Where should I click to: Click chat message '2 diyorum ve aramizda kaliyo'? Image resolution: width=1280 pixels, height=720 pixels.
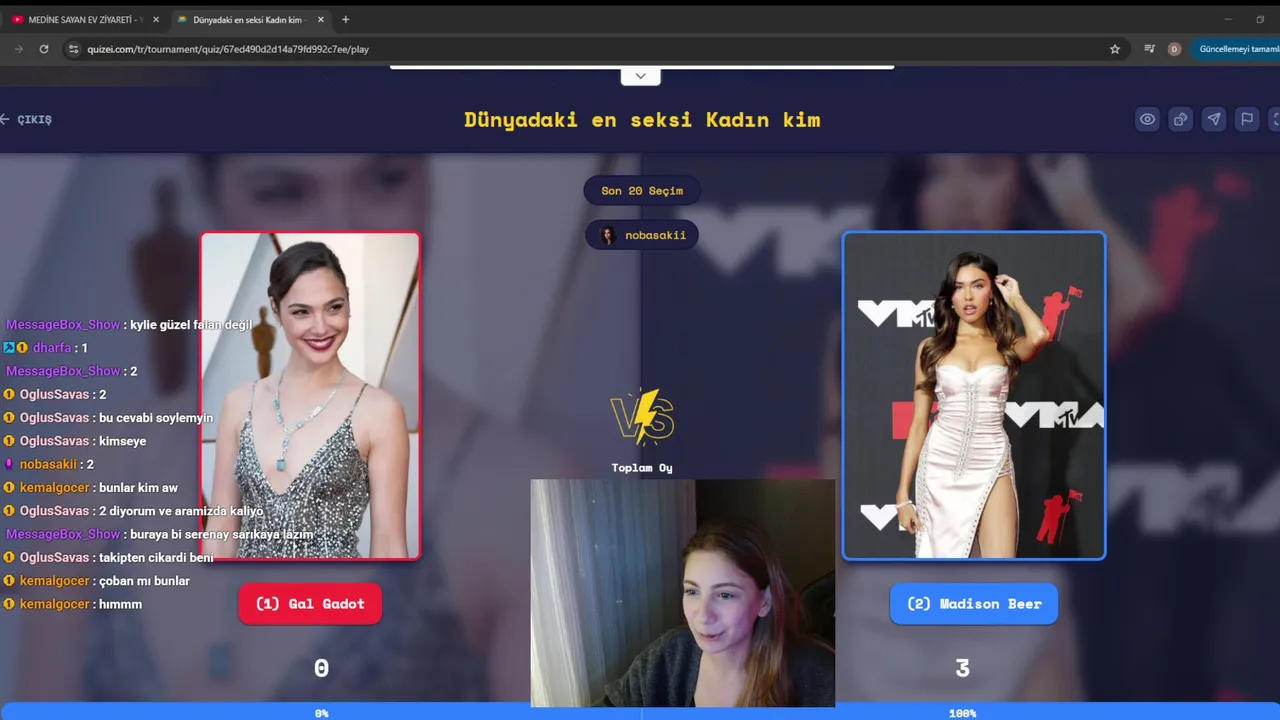pos(181,511)
